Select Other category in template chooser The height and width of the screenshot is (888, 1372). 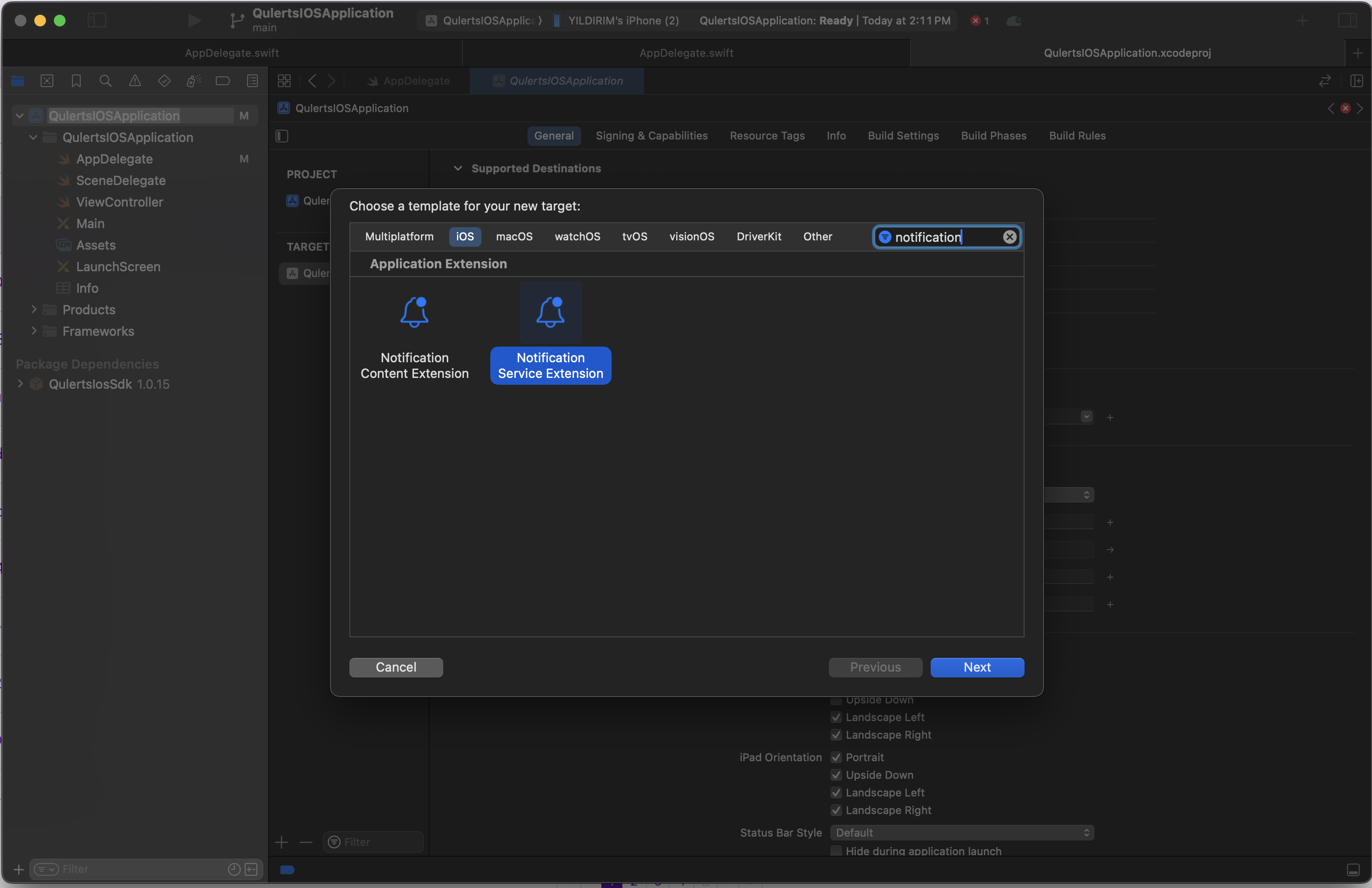817,237
